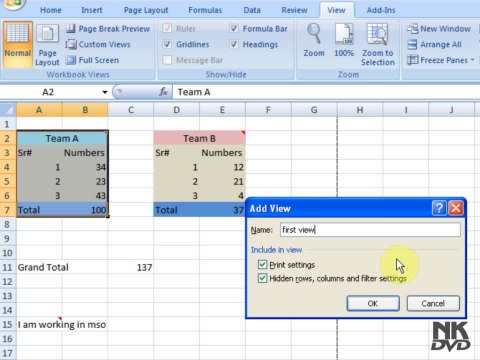Image resolution: width=480 pixels, height=360 pixels.
Task: Select the Grand Total cell
Action: (39, 267)
